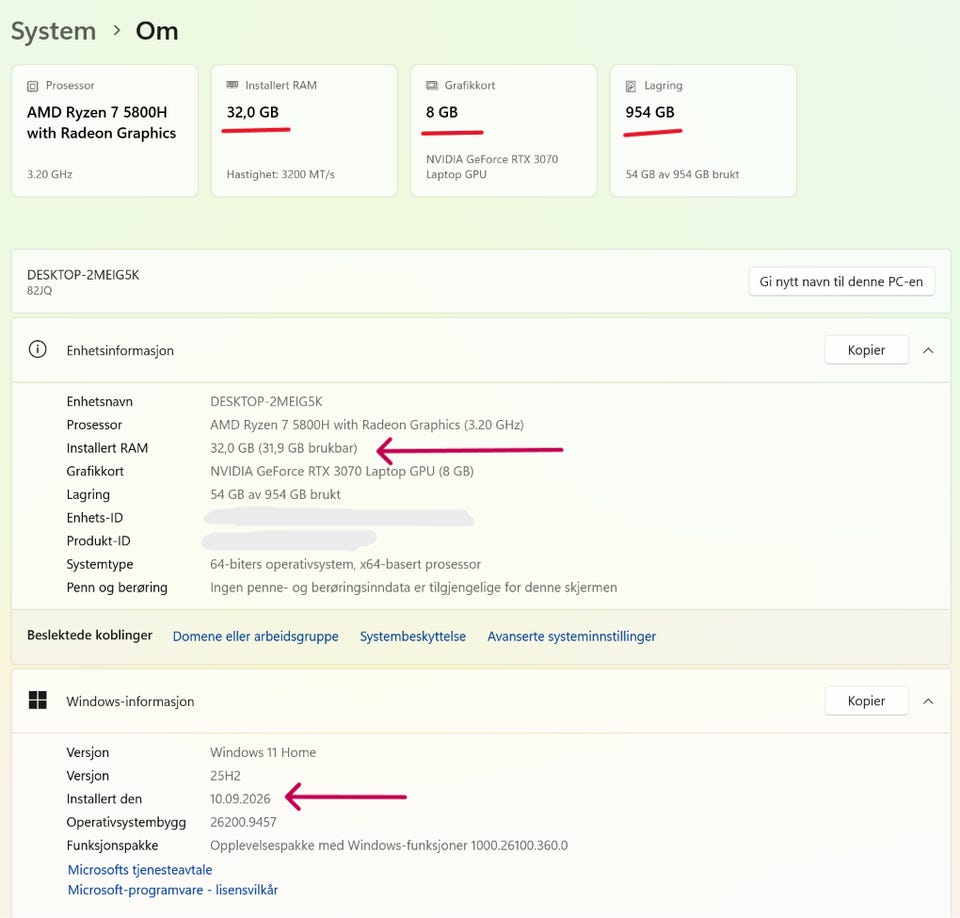Click the Penn og berøring row value
Viewport: 960px width, 918px height.
pyautogui.click(x=413, y=588)
